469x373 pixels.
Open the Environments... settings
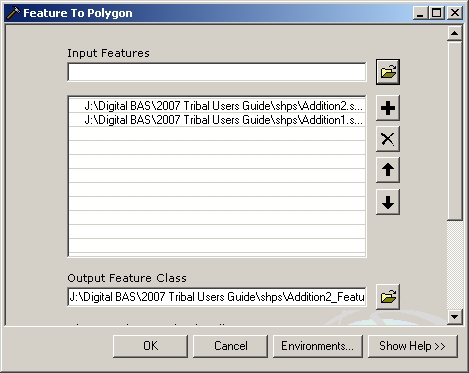(x=318, y=346)
